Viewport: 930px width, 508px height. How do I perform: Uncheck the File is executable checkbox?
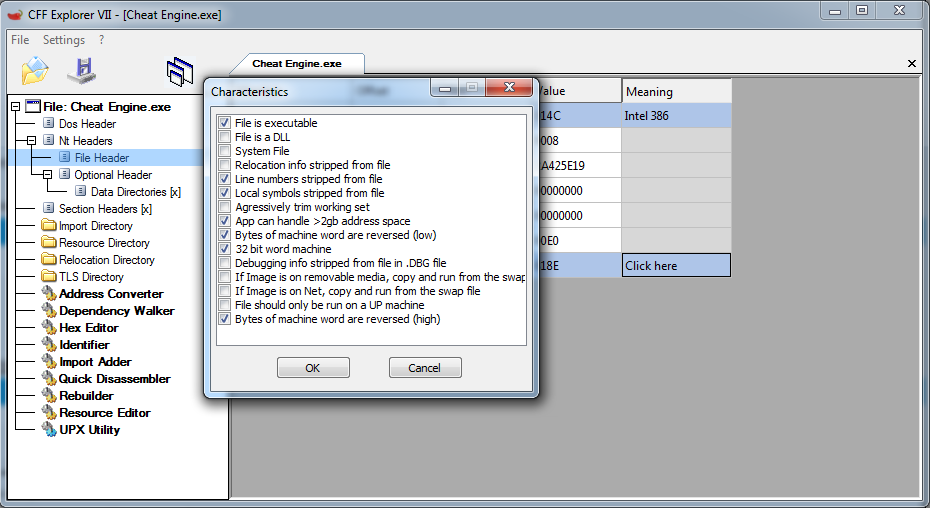(x=224, y=123)
